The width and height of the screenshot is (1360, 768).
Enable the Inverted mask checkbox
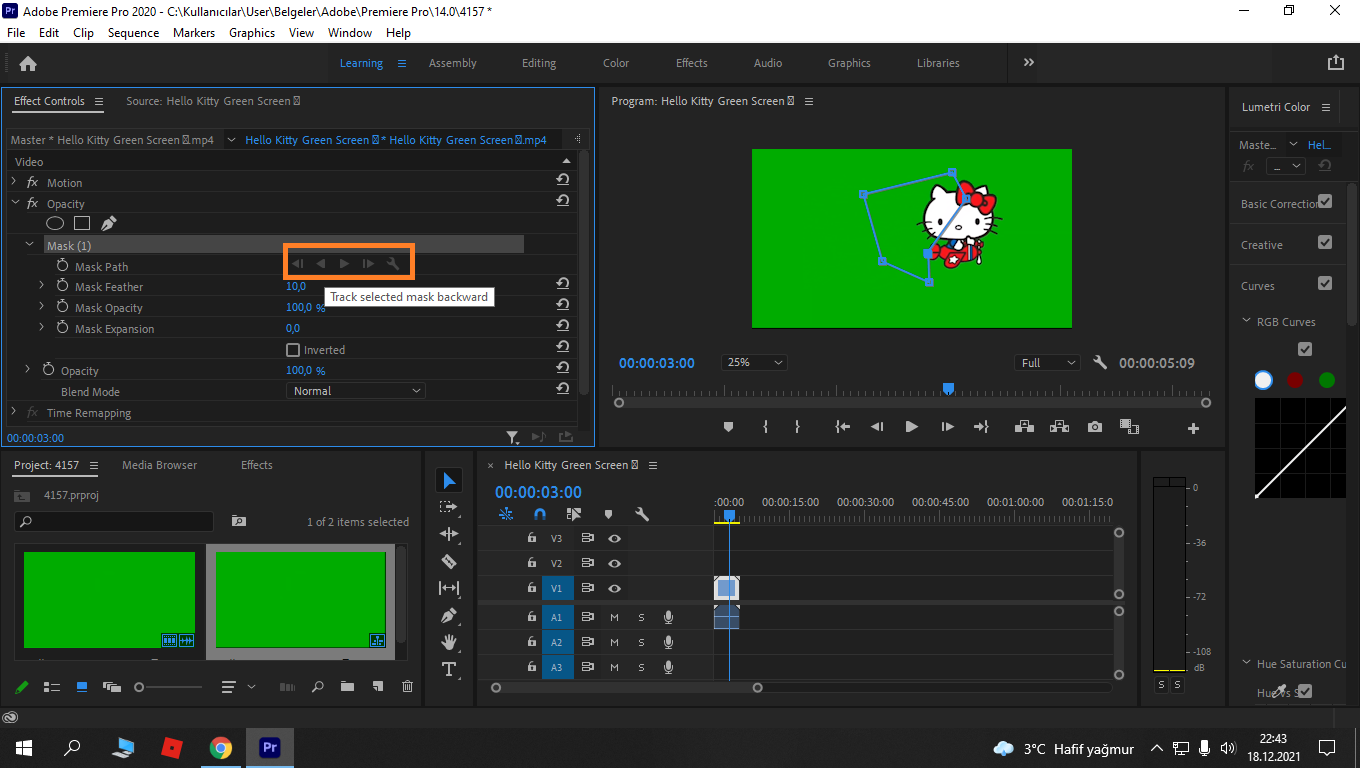pyautogui.click(x=293, y=350)
